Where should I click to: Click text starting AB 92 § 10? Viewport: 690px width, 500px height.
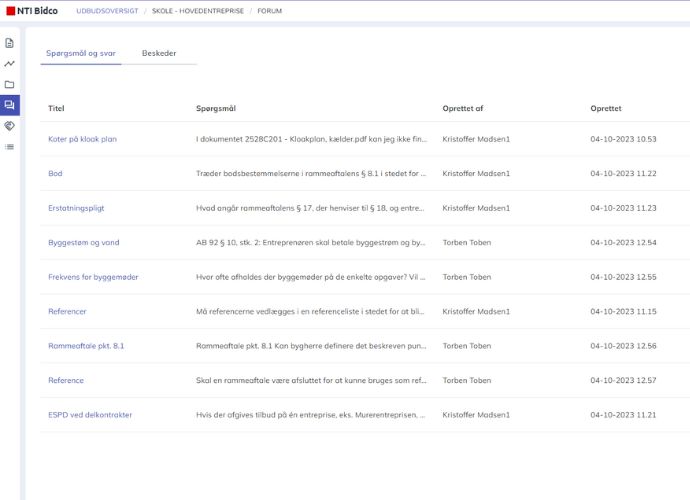[x=311, y=243]
